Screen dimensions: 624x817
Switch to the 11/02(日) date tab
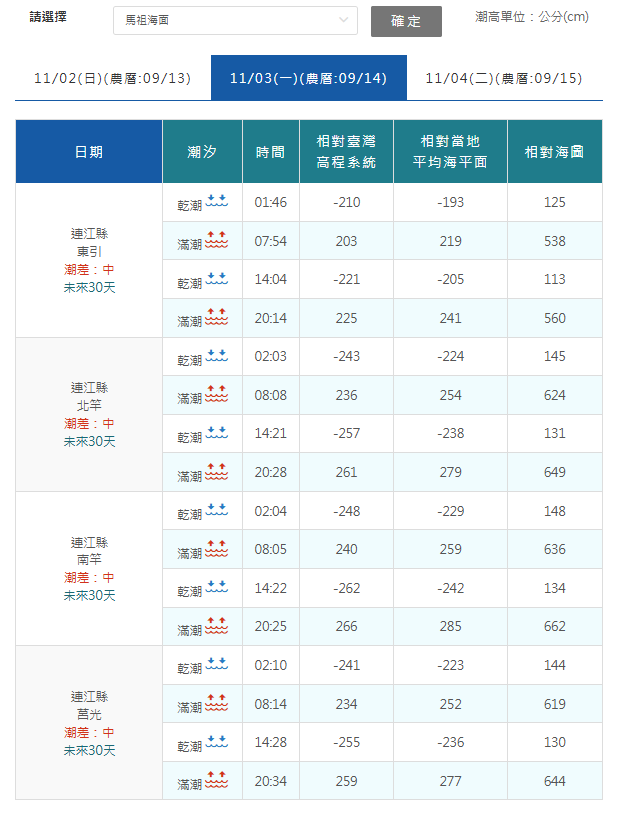(112, 78)
